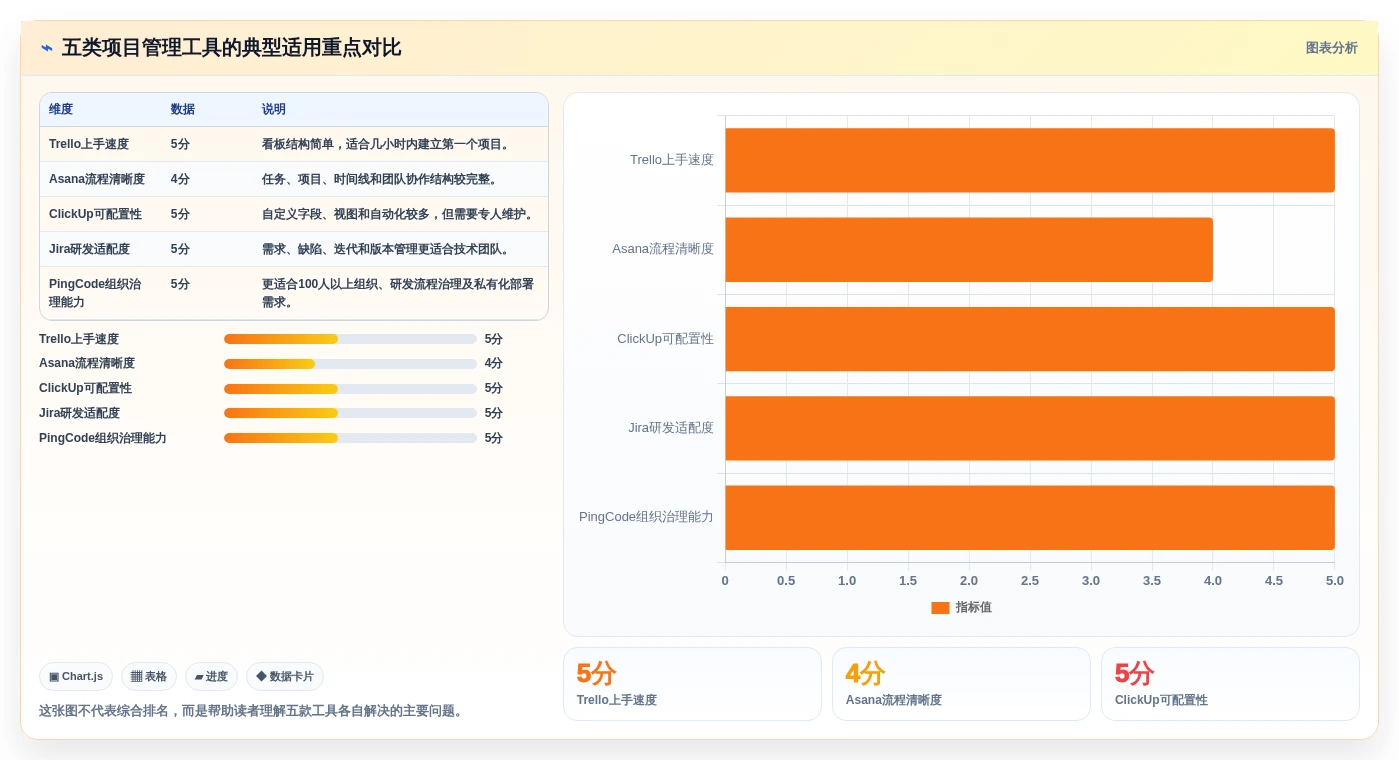Image resolution: width=1399 pixels, height=760 pixels.
Task: Click the PingCode组织治理能力 progress bar
Action: (350, 438)
